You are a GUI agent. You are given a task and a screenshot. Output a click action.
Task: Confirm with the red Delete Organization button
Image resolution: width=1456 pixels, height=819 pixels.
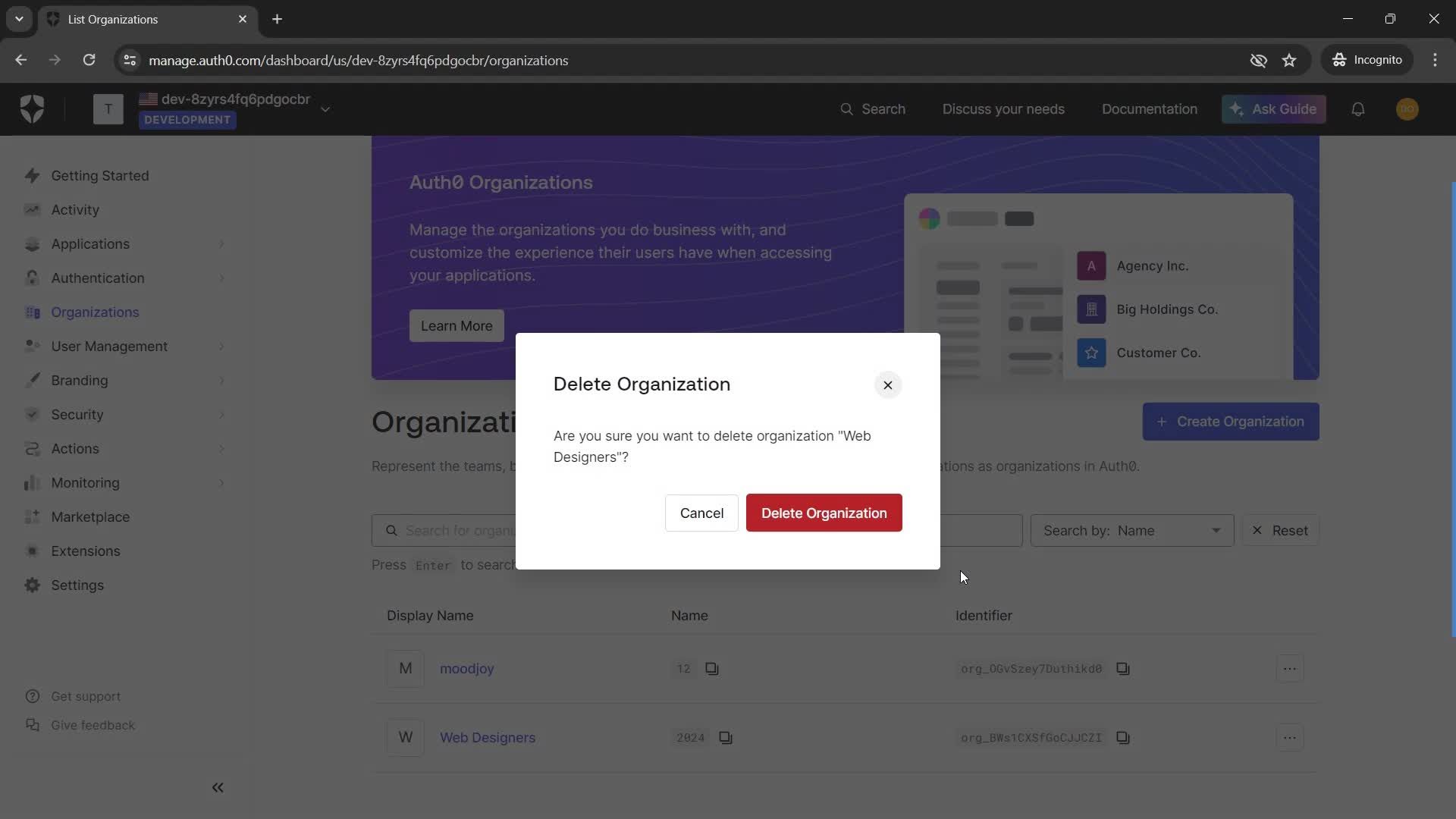click(x=824, y=513)
